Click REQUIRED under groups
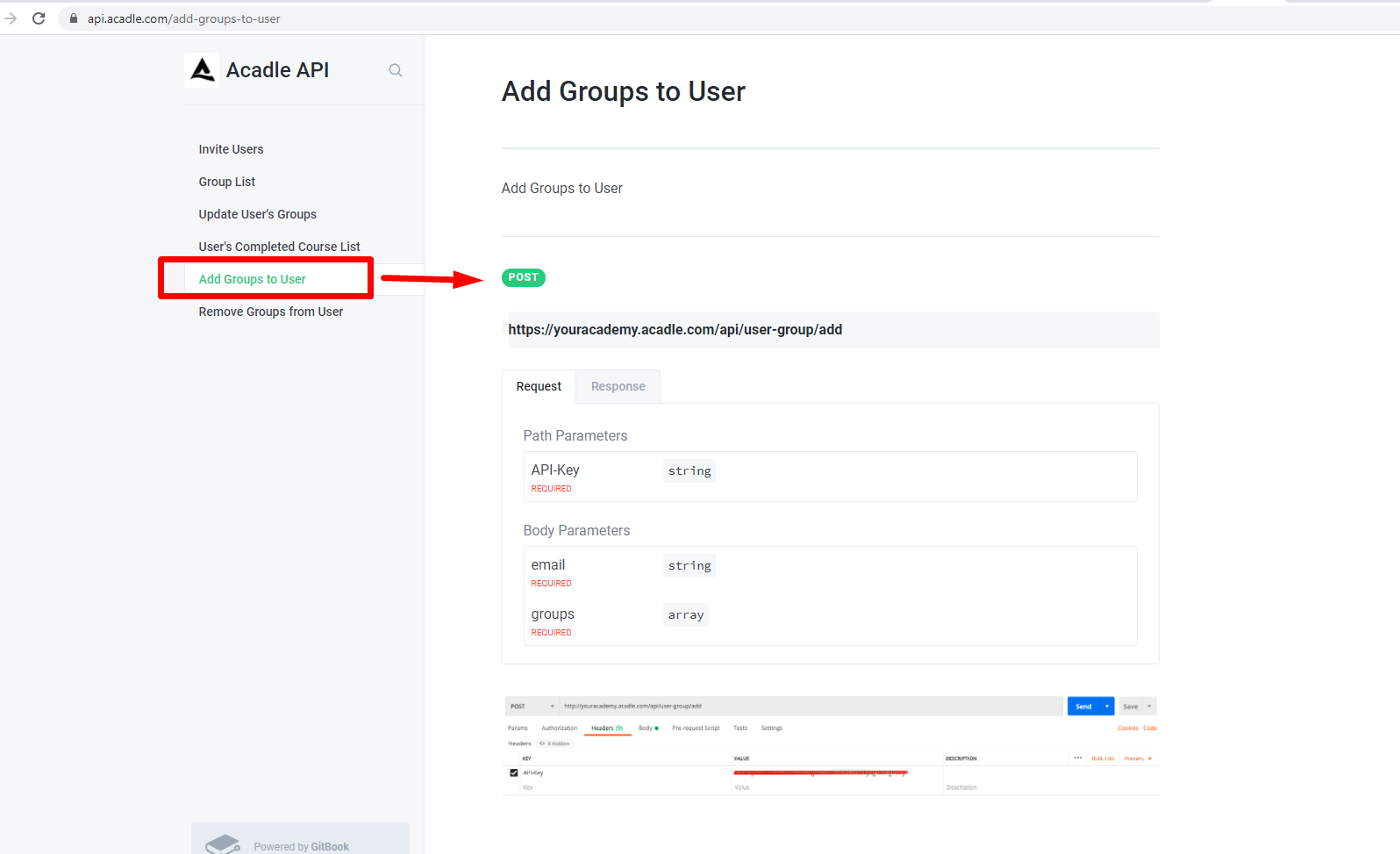 point(552,633)
